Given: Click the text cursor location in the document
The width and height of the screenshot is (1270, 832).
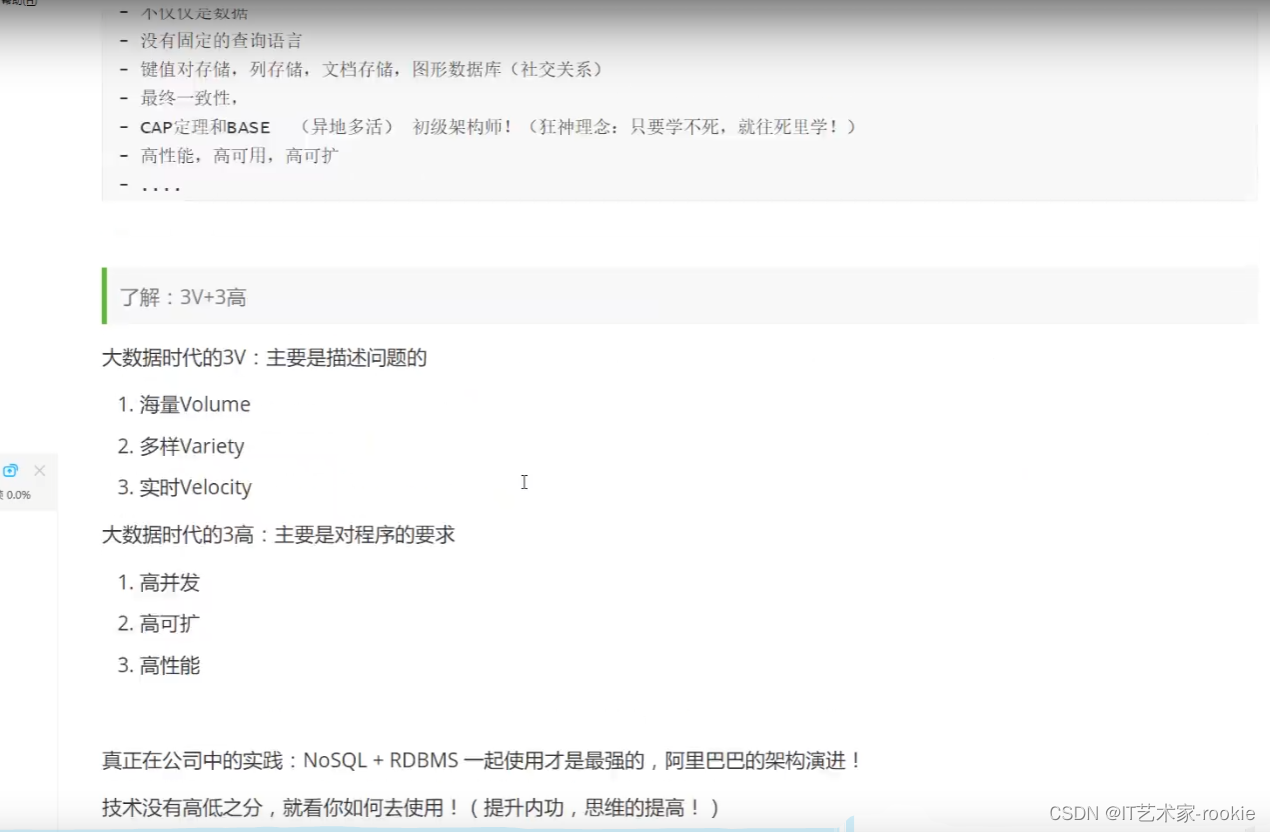Looking at the screenshot, I should coord(524,482).
